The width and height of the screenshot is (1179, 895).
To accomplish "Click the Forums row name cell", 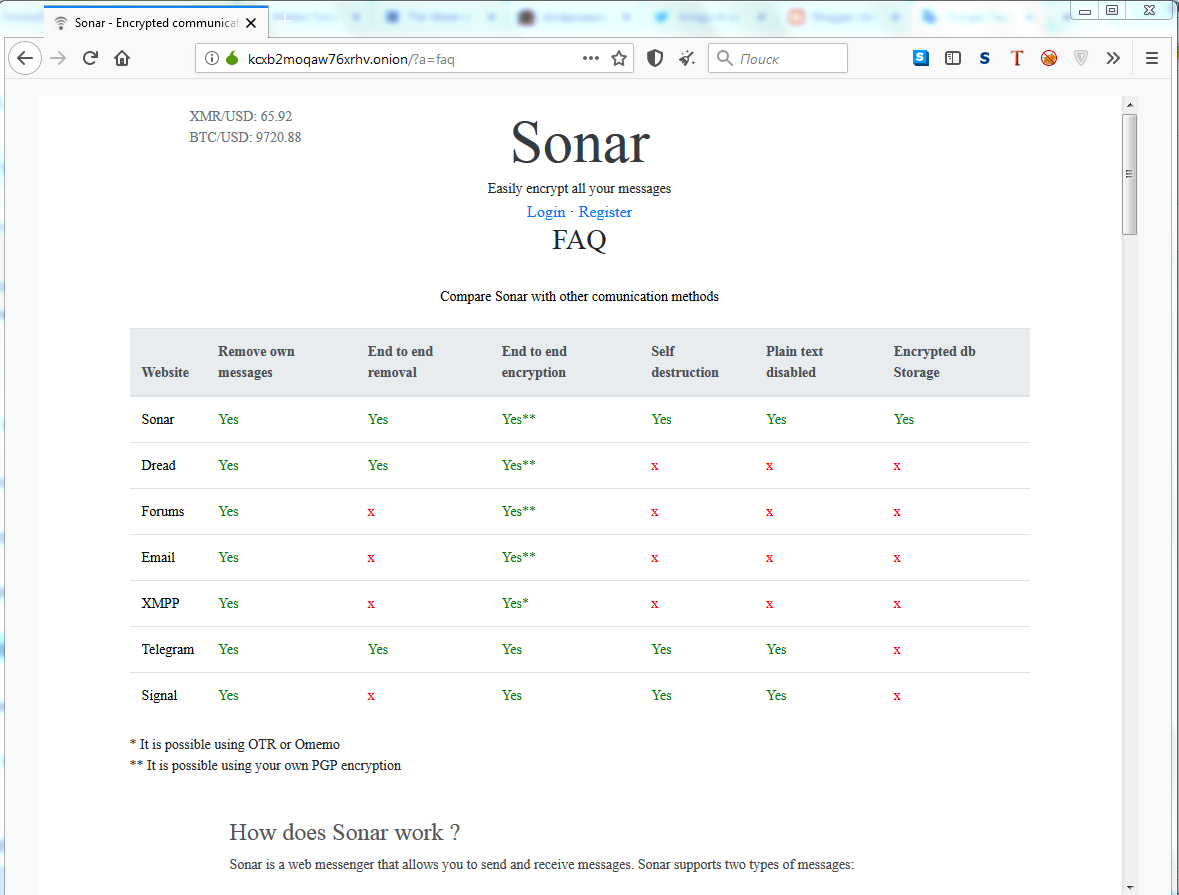I will click(162, 511).
